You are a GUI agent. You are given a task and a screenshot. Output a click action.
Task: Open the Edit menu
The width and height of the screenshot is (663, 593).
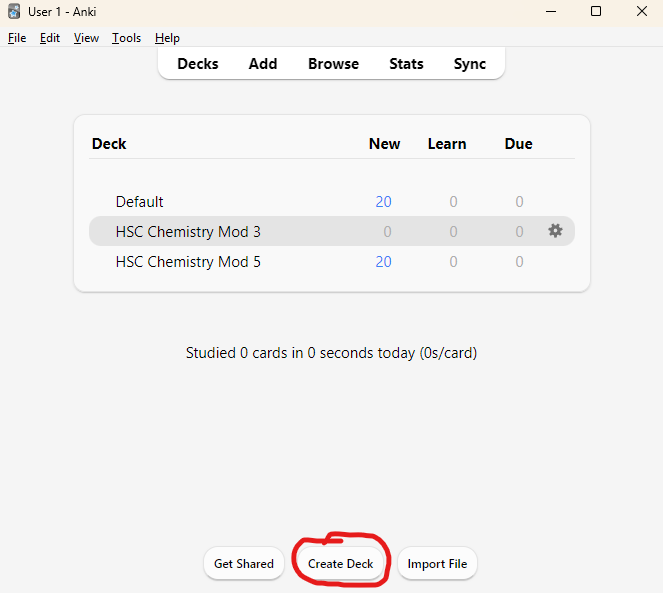50,38
